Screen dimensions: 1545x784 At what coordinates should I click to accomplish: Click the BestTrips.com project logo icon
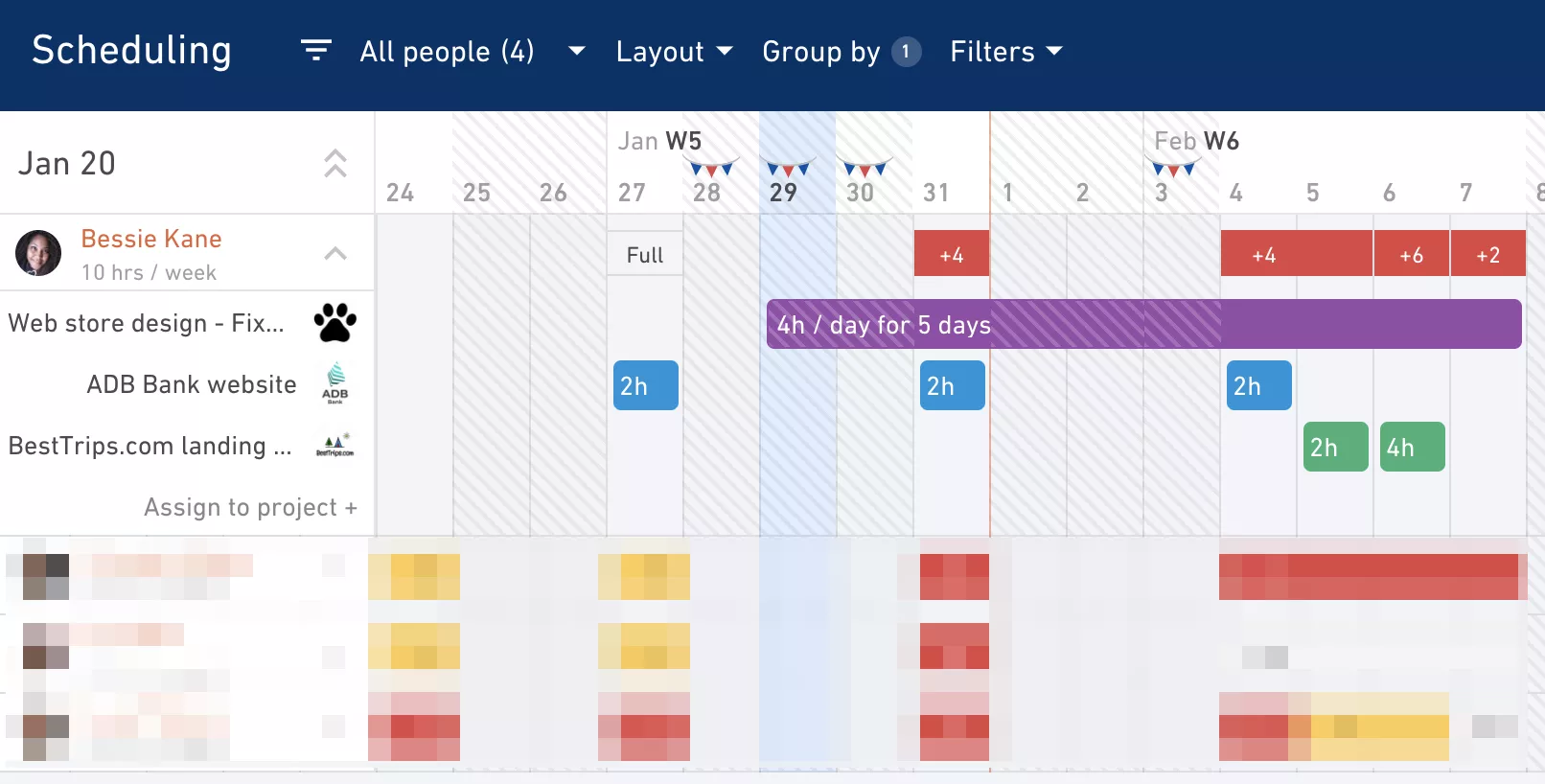(334, 446)
